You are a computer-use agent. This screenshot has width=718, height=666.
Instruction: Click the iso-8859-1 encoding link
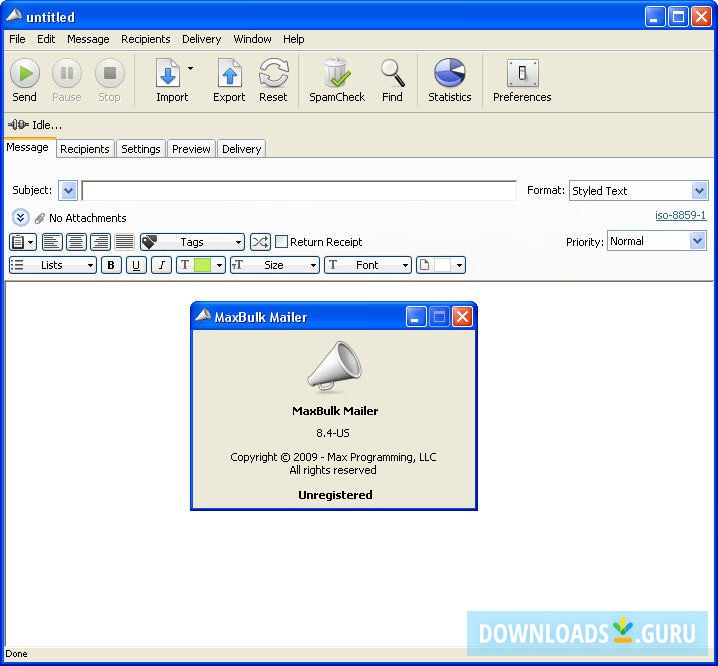680,215
